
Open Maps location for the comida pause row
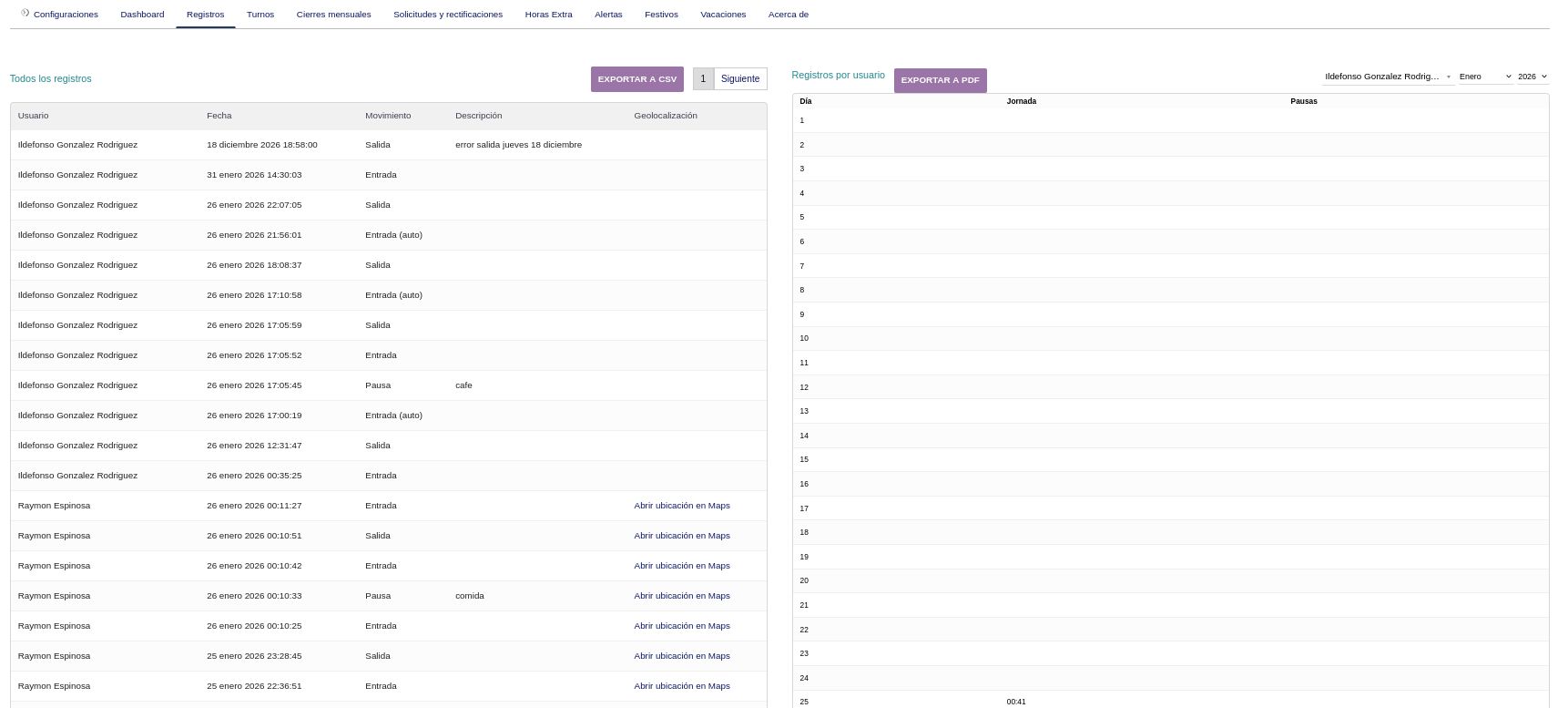tap(681, 596)
